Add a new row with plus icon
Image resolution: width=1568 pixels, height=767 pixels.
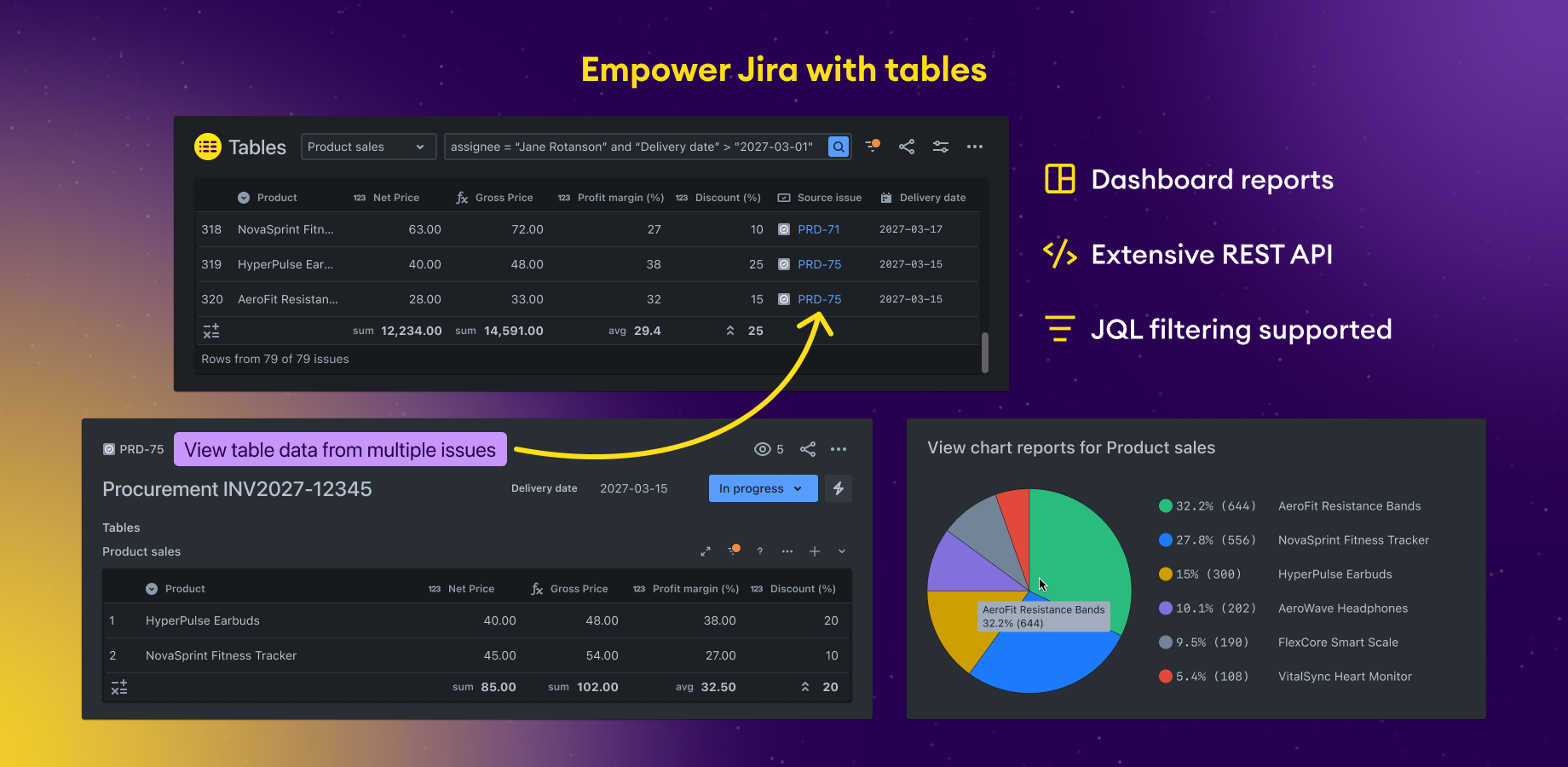815,551
